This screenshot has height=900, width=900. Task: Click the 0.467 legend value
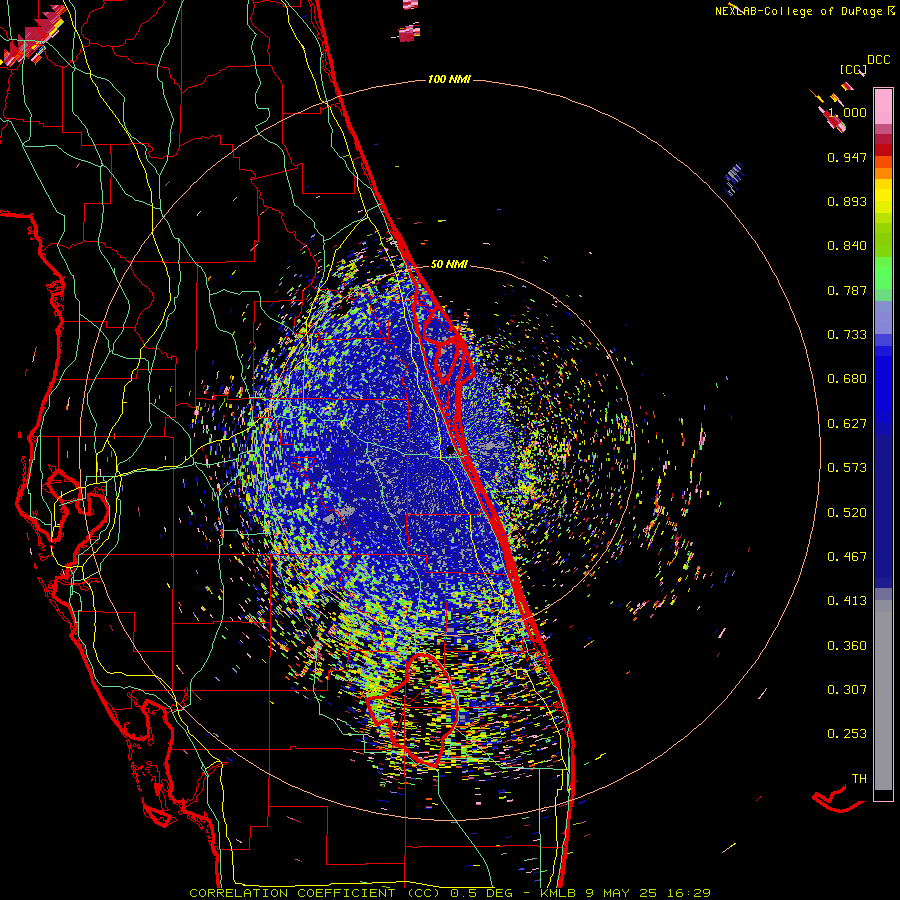847,557
